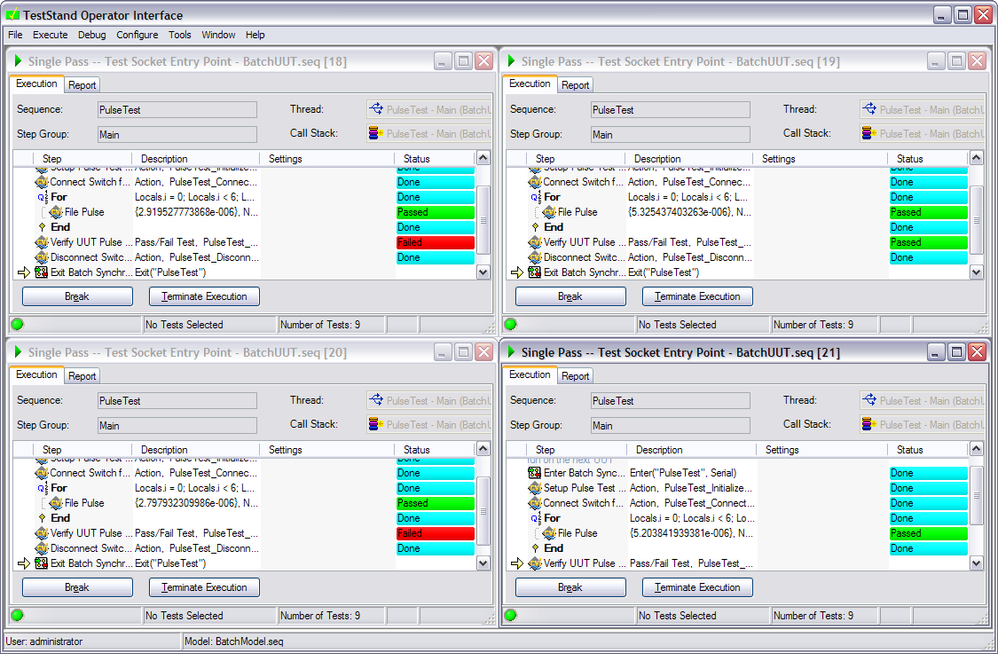Screen dimensions: 998x654
Task: Click the Verify UUT Pulse step icon in execution [19]
Action: tap(535, 243)
